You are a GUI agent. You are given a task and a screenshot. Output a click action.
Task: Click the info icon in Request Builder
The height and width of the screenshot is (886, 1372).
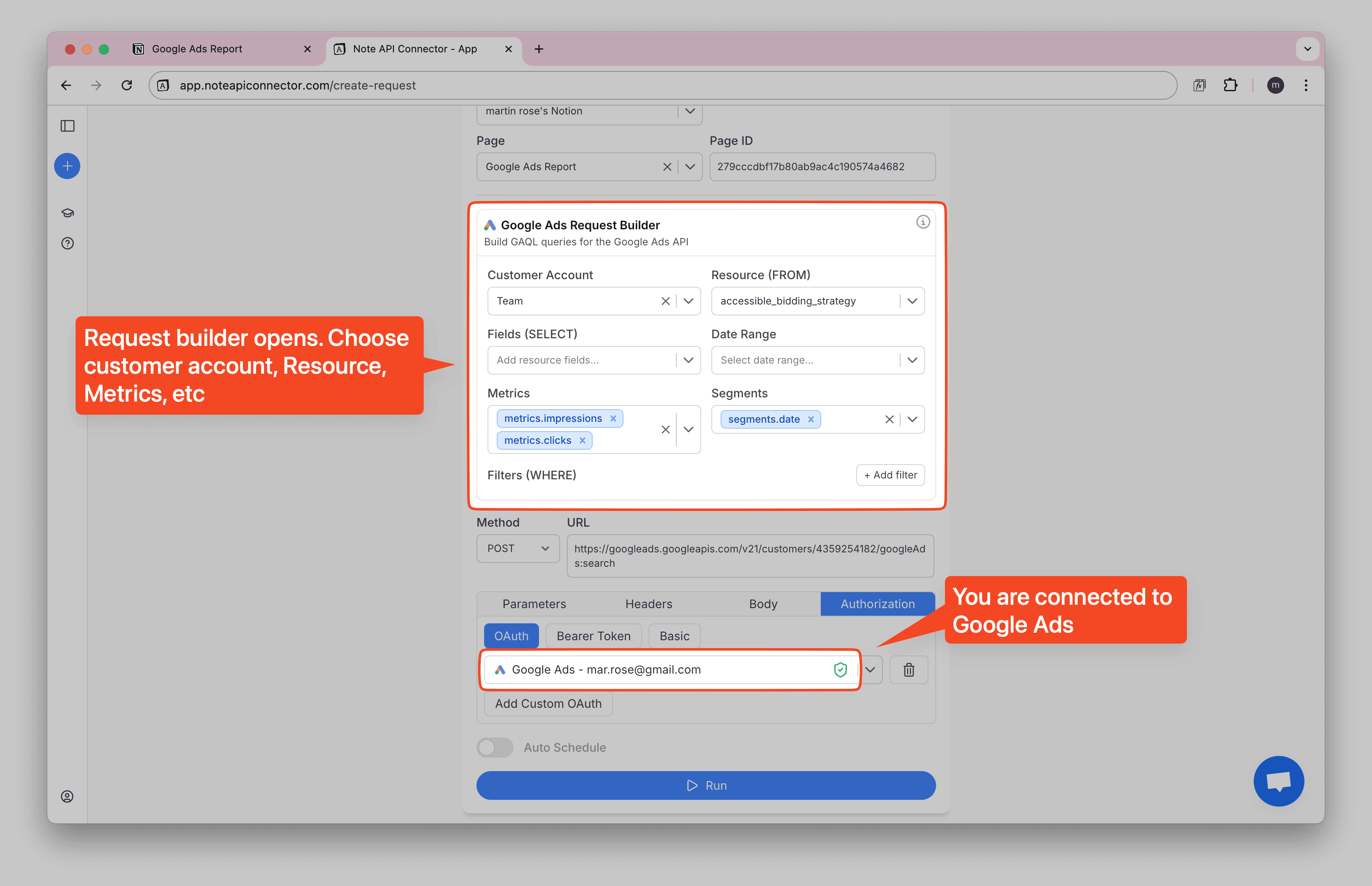pyautogui.click(x=923, y=222)
